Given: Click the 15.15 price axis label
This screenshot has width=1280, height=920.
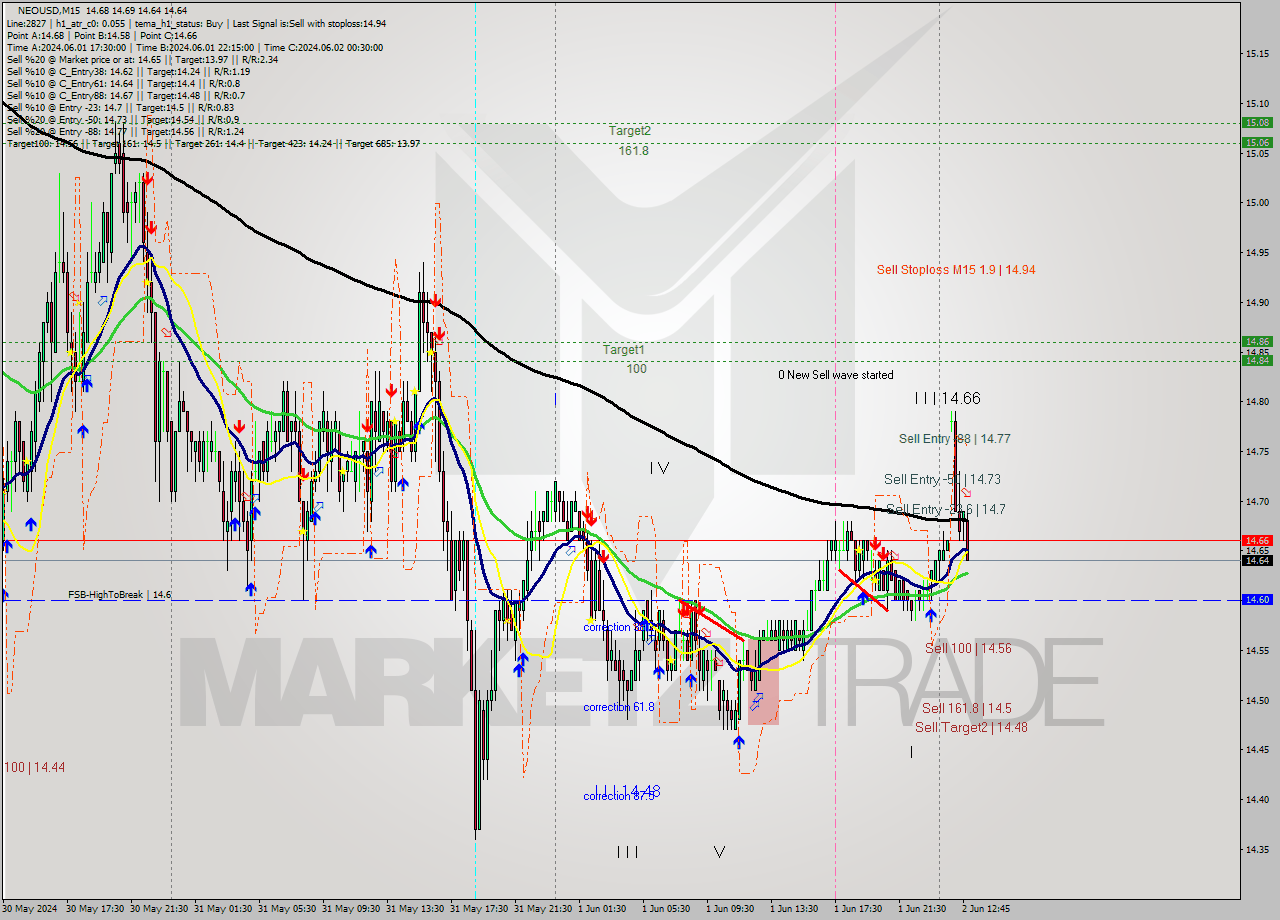Looking at the screenshot, I should pos(1257,53).
